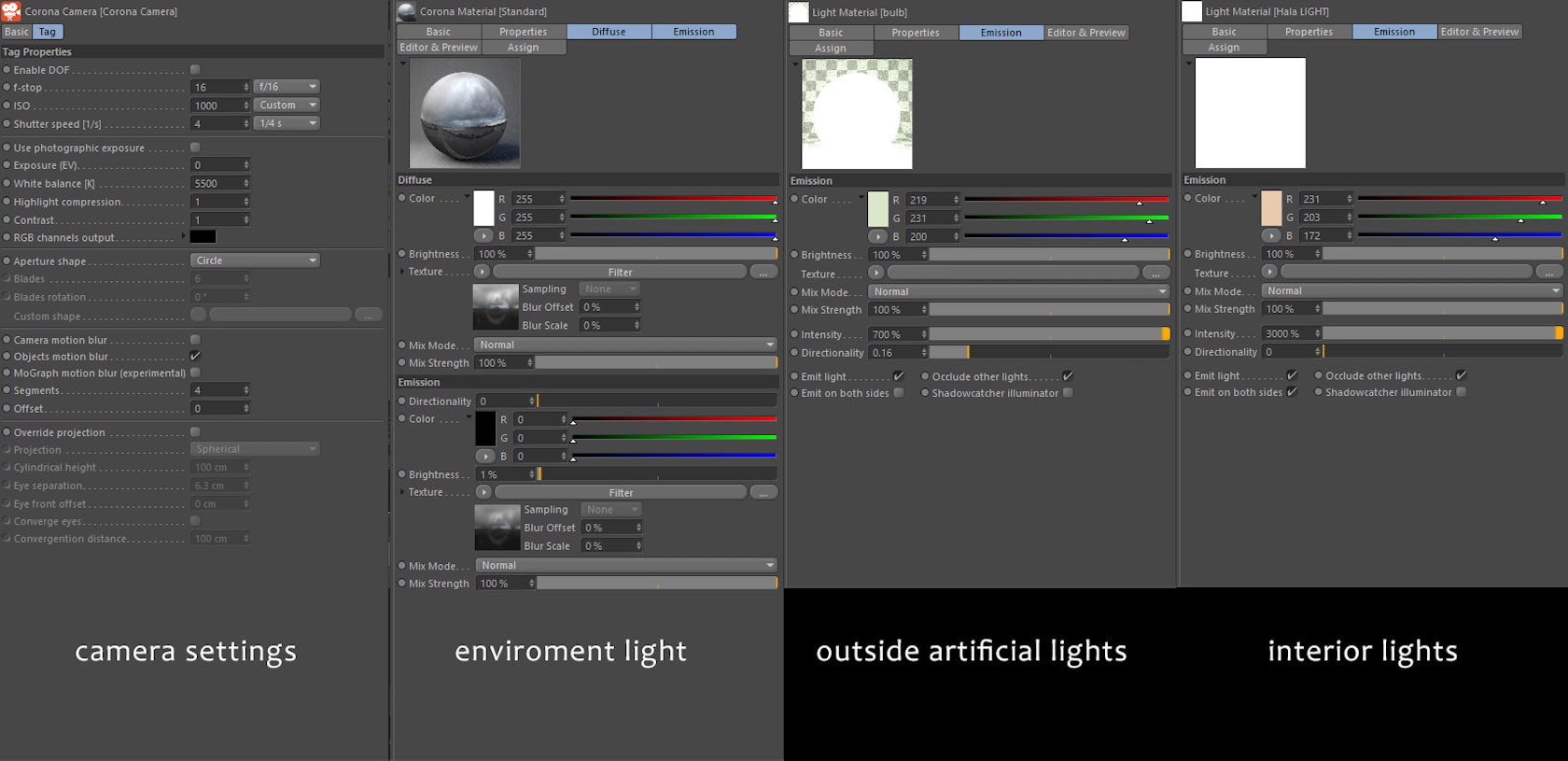
Task: Click Diffuse texture HDRI thumbnail
Action: [x=496, y=307]
